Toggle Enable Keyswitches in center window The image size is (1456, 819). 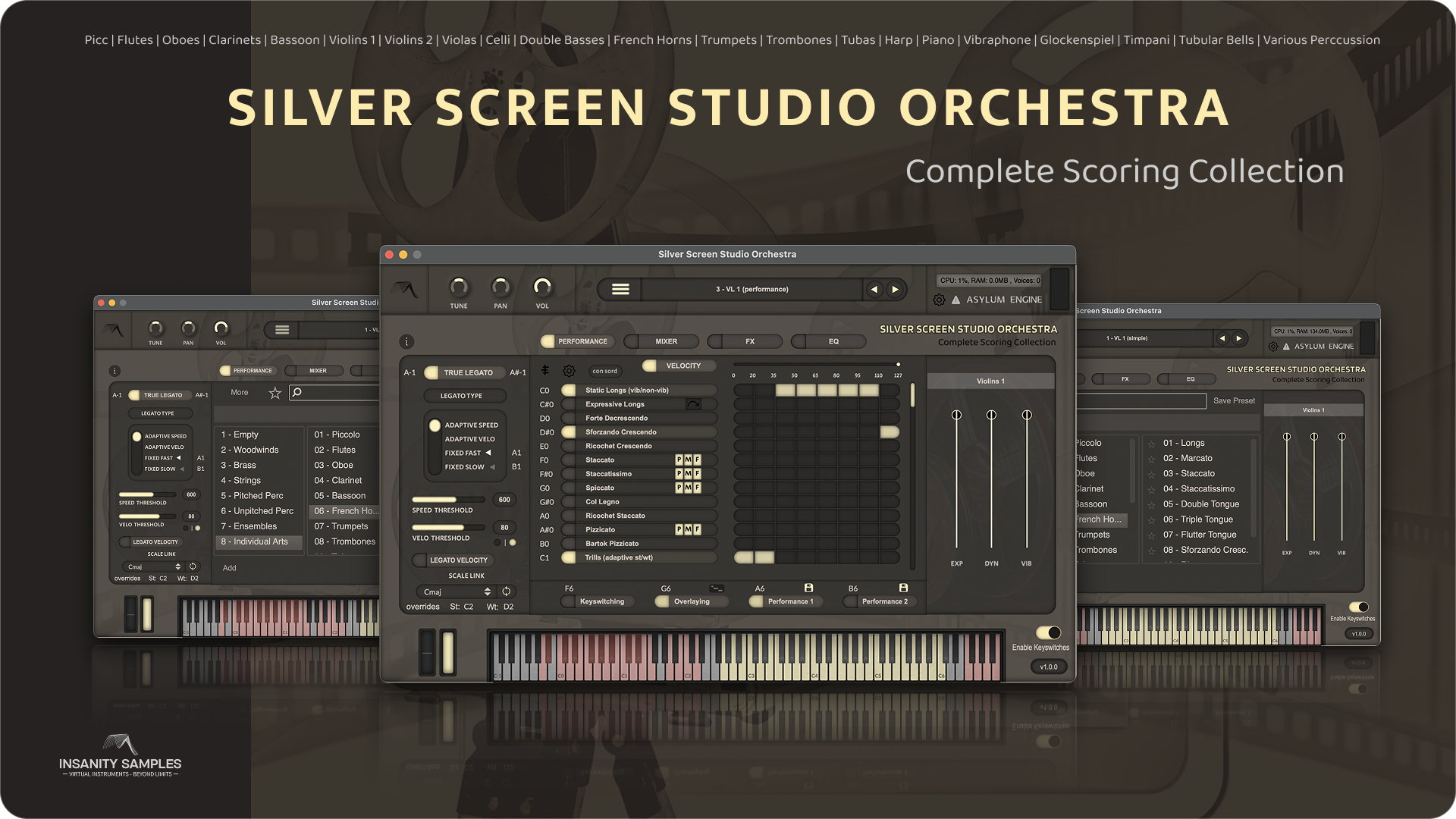point(1049,632)
